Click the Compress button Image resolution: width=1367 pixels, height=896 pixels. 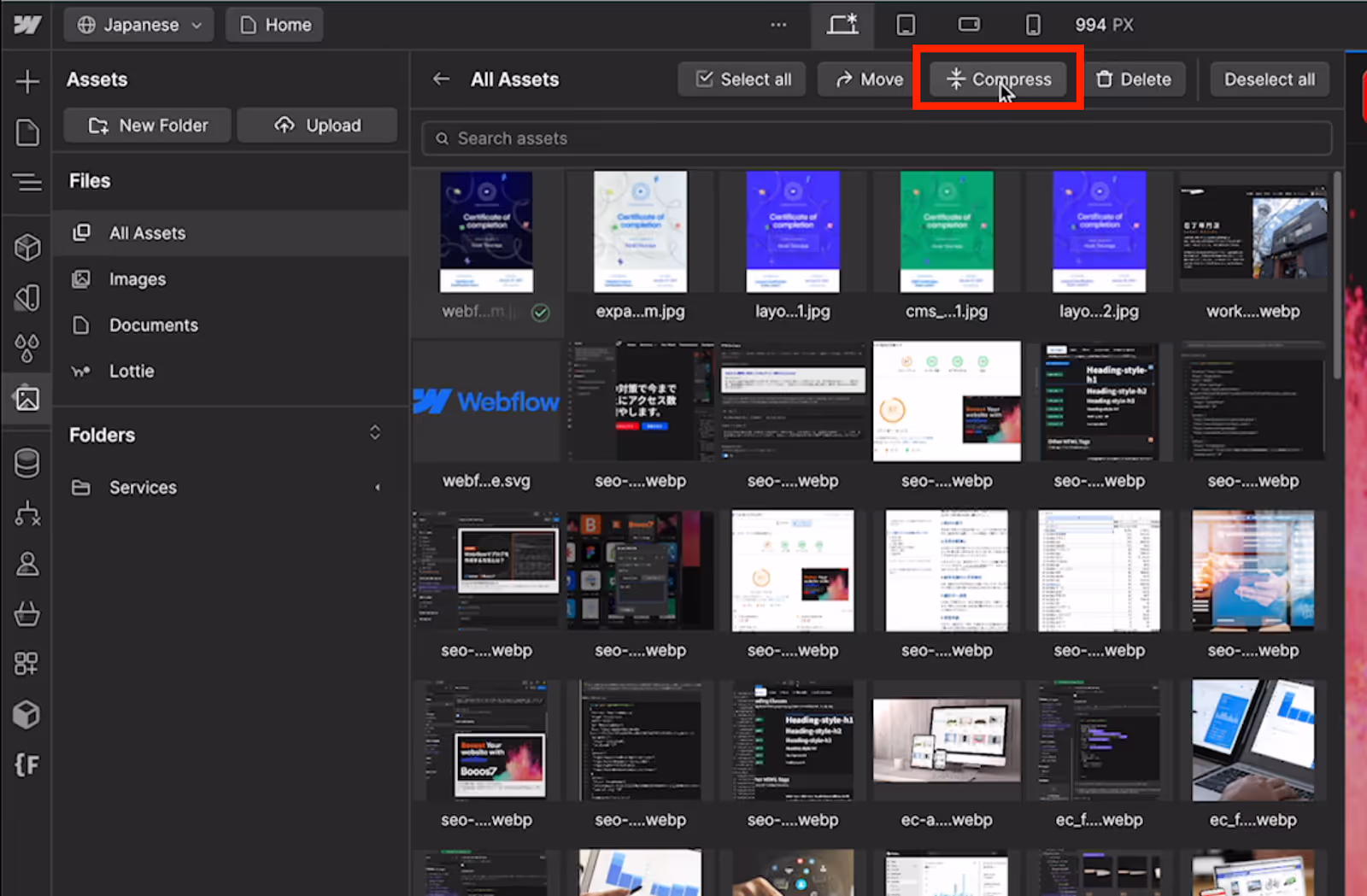point(998,79)
